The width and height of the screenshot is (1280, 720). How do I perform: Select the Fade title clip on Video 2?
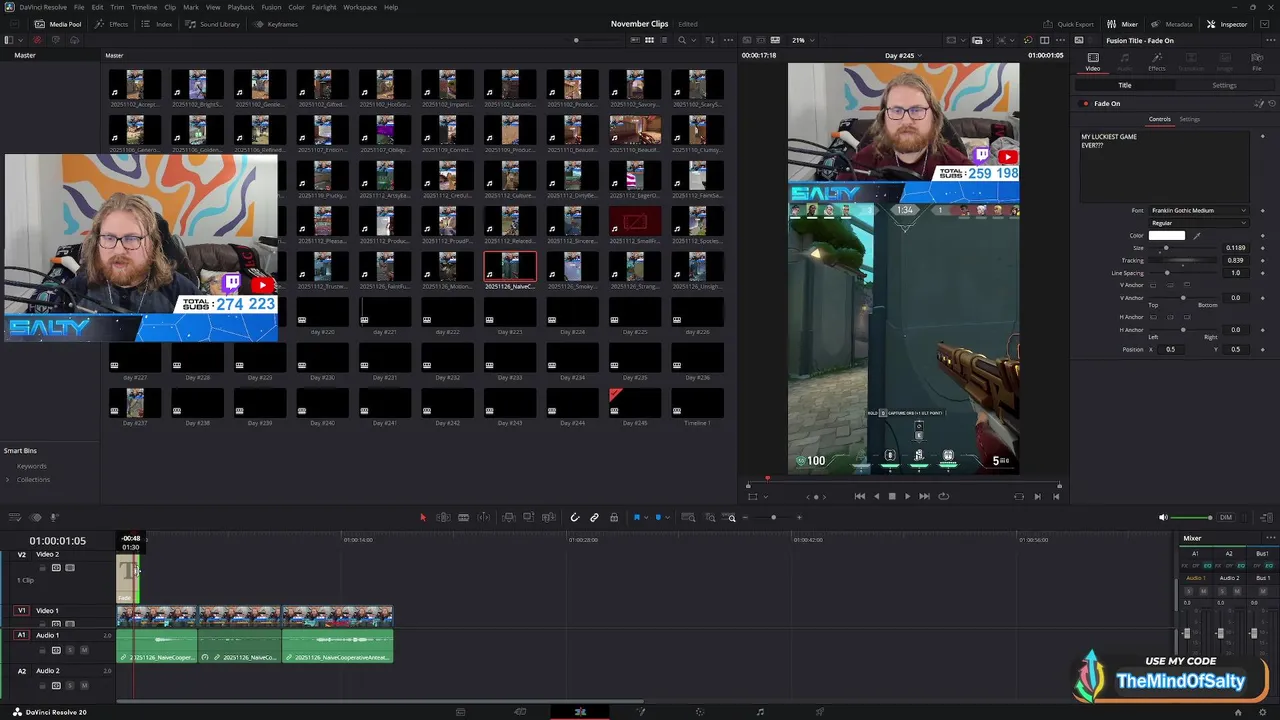(x=127, y=580)
